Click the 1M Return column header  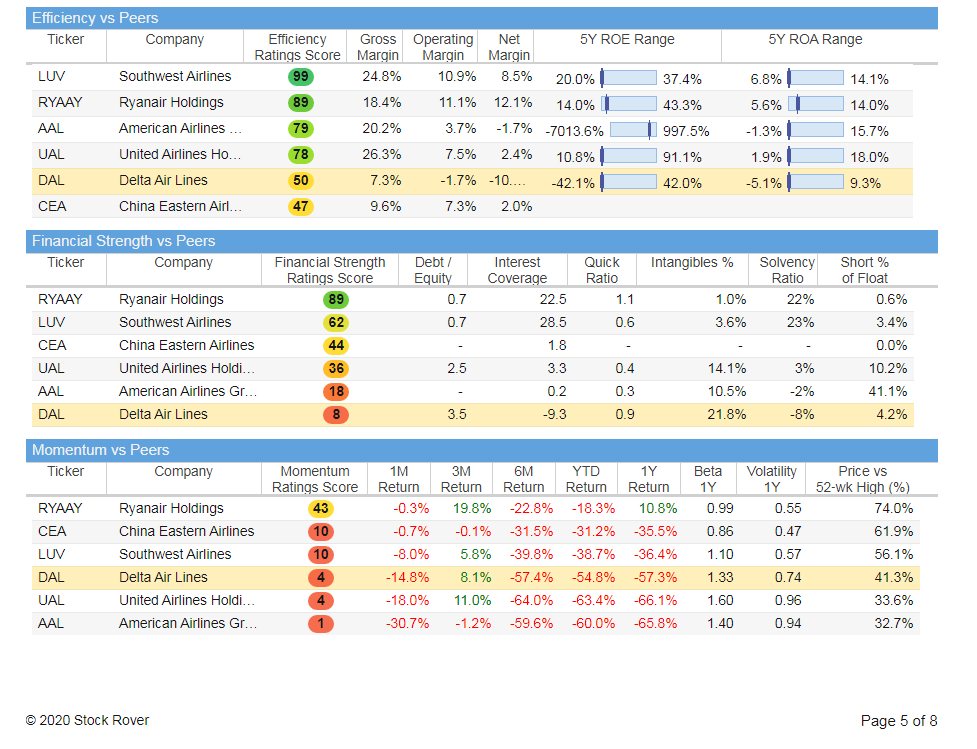(399, 479)
